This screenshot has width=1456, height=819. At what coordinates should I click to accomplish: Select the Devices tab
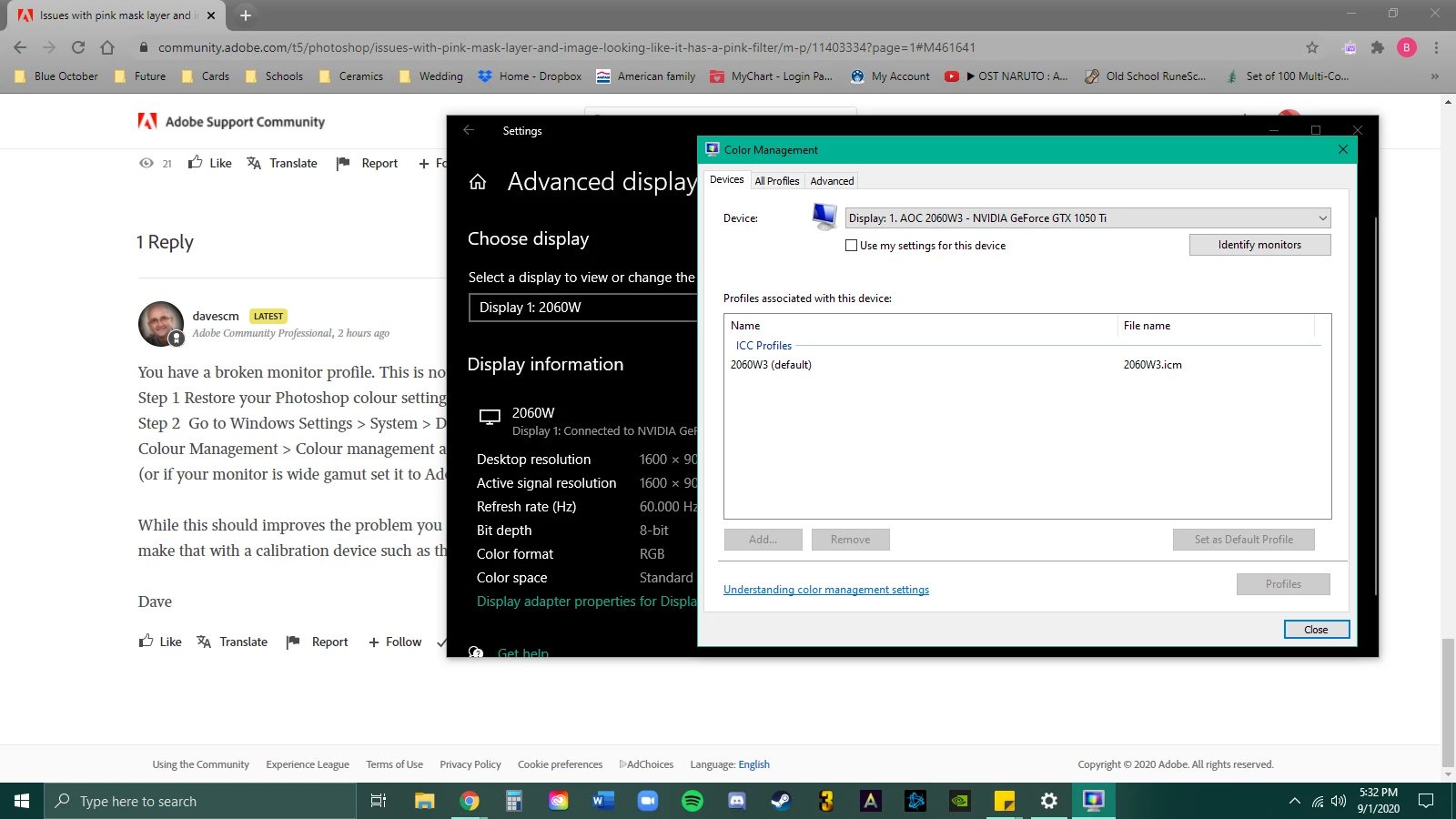pos(726,179)
